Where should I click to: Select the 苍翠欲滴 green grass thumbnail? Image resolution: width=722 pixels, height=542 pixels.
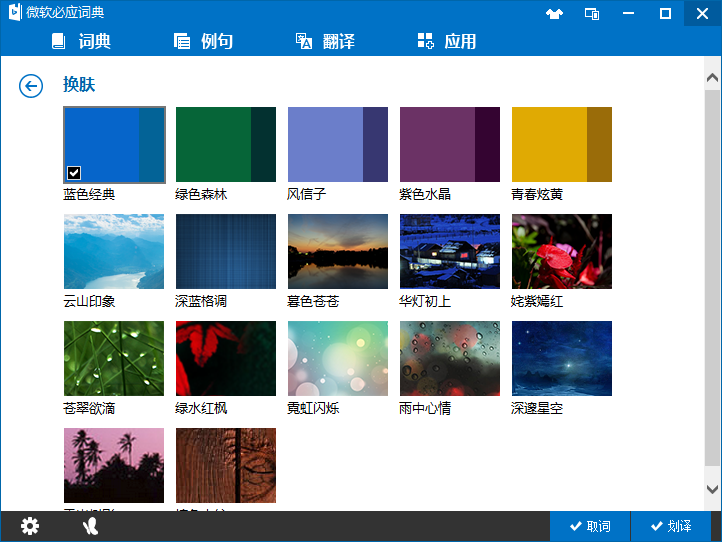point(114,358)
